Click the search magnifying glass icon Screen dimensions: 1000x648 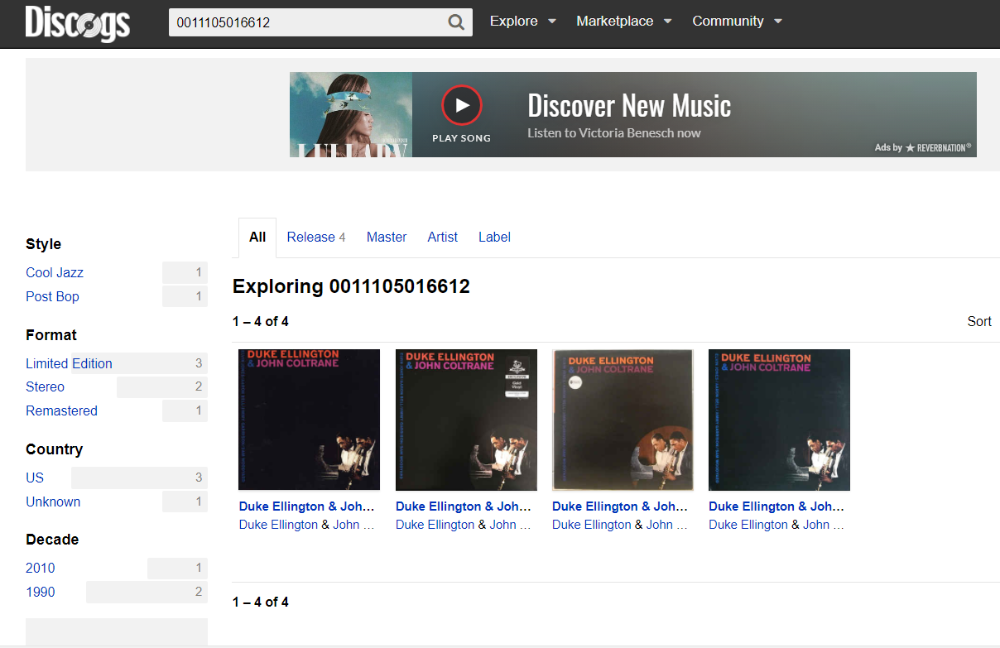pyautogui.click(x=456, y=22)
